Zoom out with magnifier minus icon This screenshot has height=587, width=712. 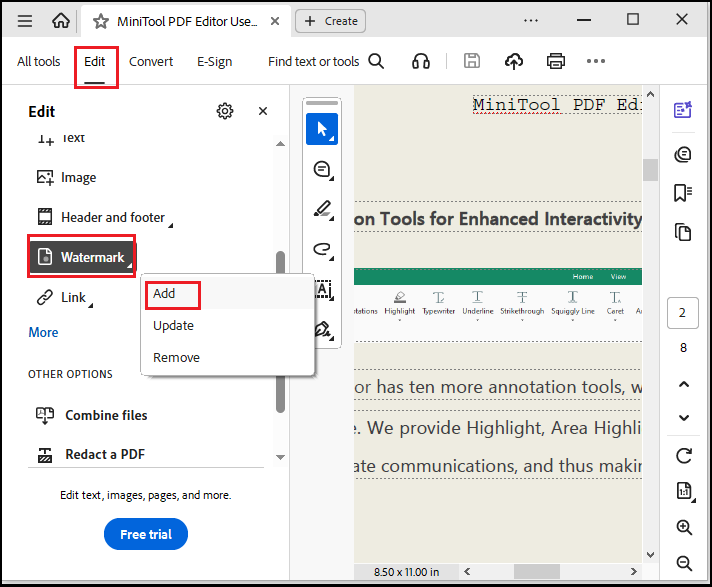(x=684, y=563)
